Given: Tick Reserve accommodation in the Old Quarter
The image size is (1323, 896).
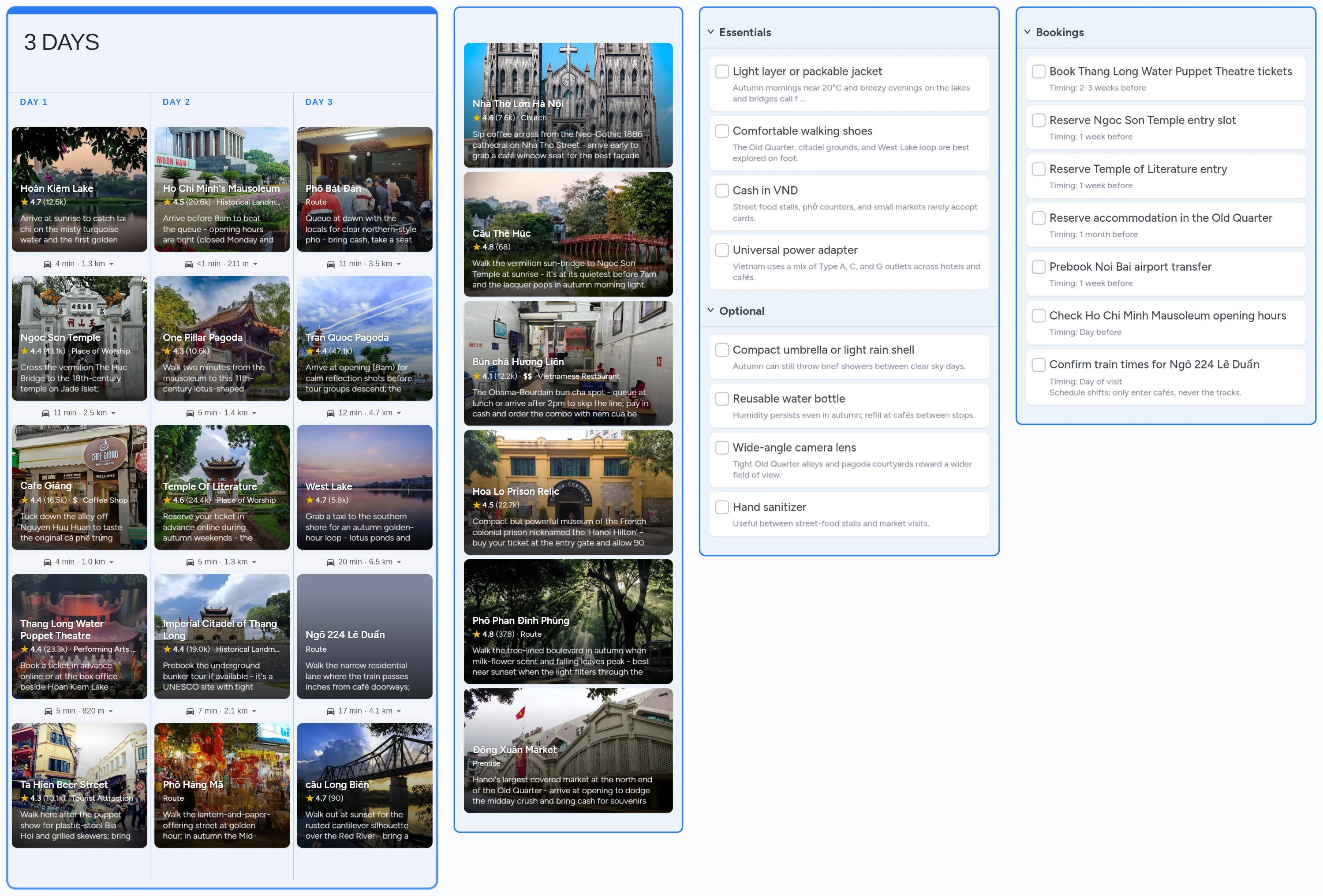Looking at the screenshot, I should pyautogui.click(x=1039, y=218).
